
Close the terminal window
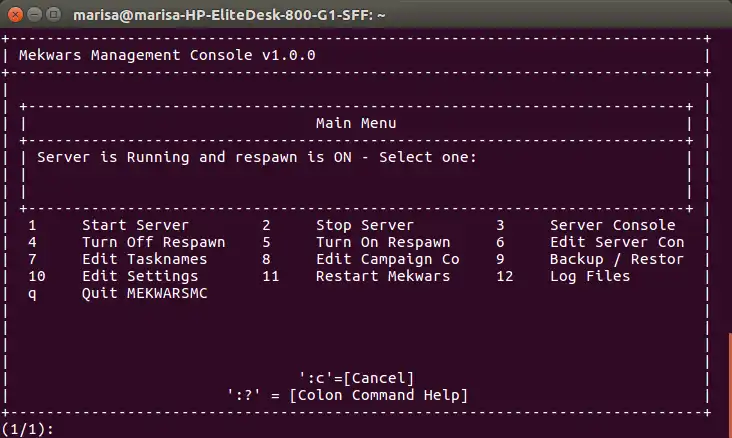point(13,14)
